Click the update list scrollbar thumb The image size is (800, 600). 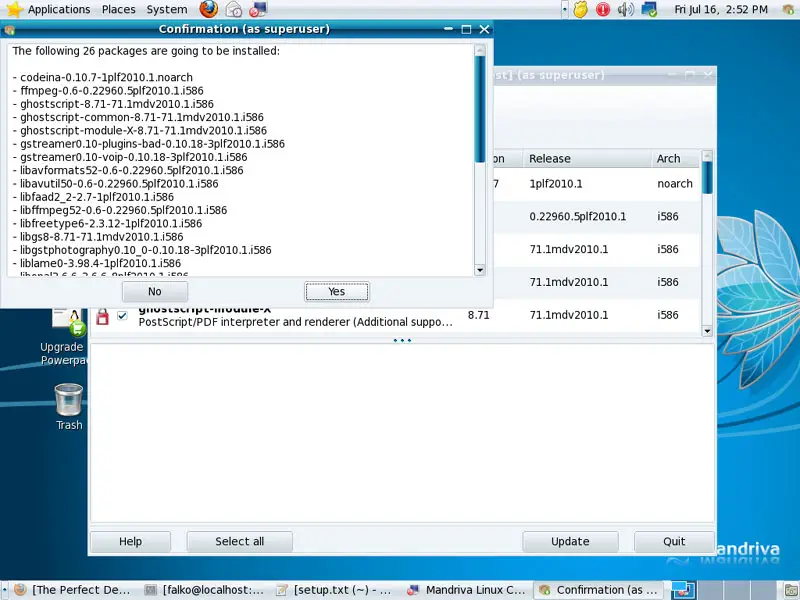tap(707, 178)
